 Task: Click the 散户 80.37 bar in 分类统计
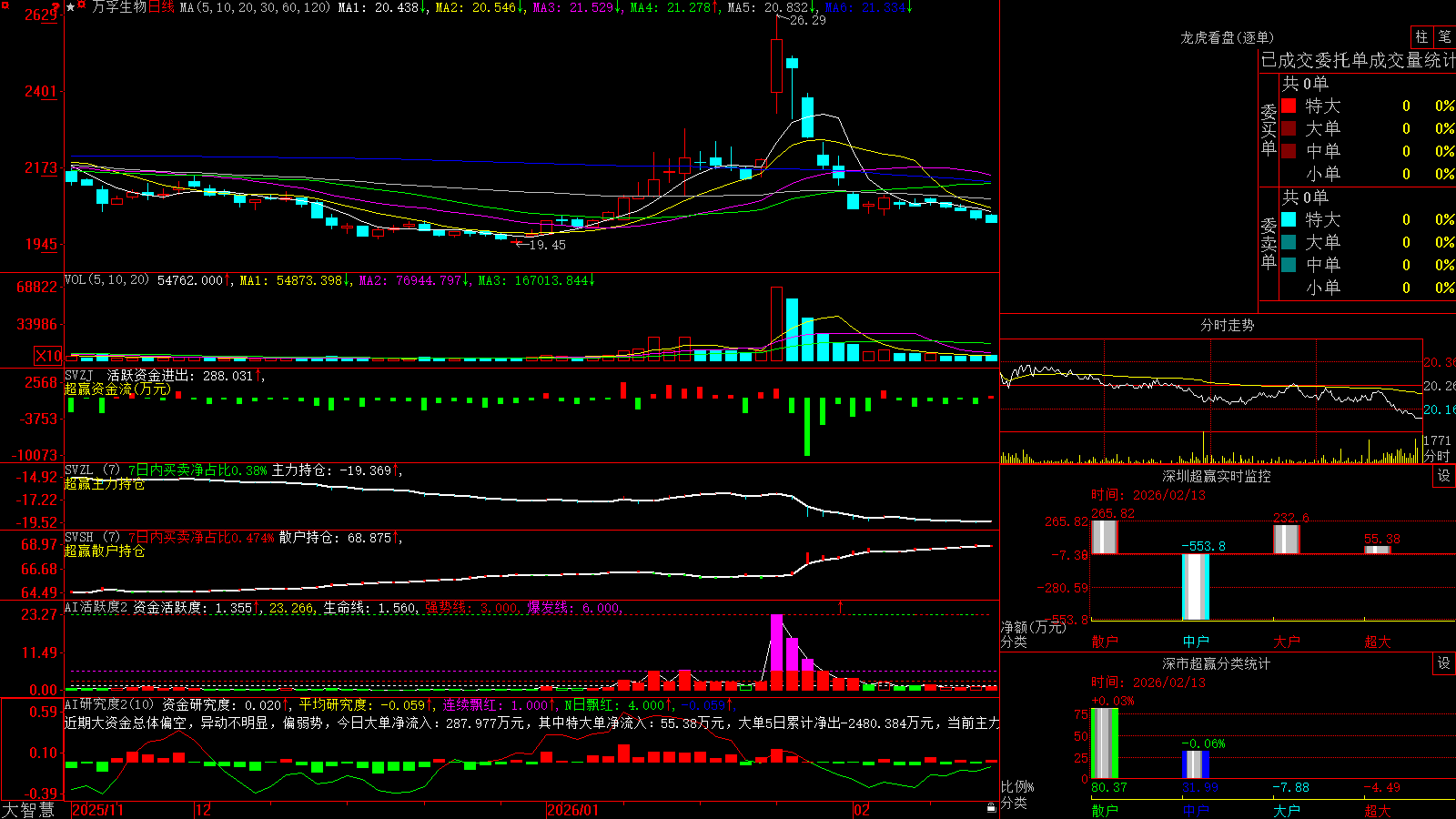(x=1104, y=743)
